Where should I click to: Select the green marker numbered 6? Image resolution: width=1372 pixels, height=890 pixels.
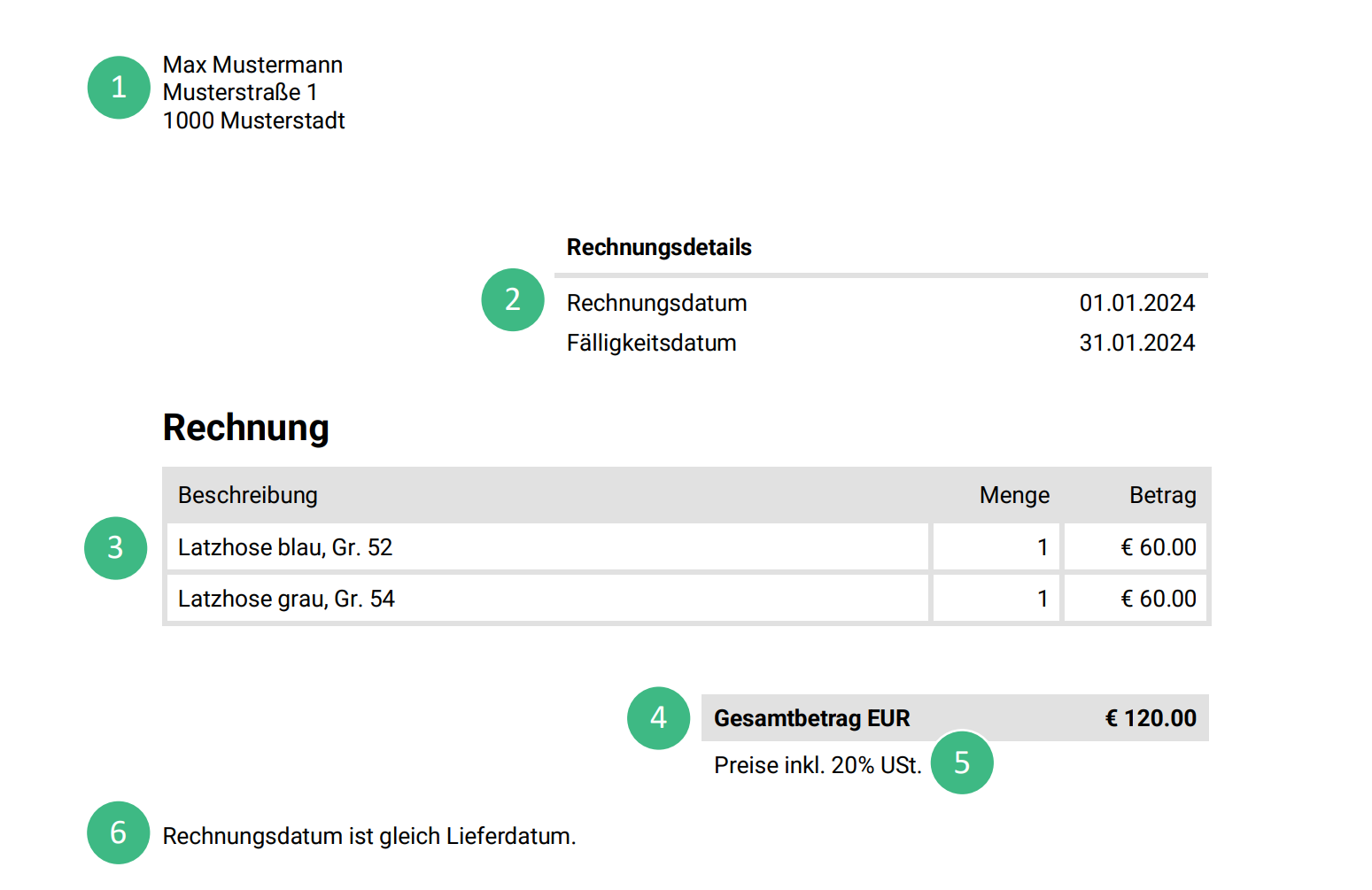coord(119,832)
